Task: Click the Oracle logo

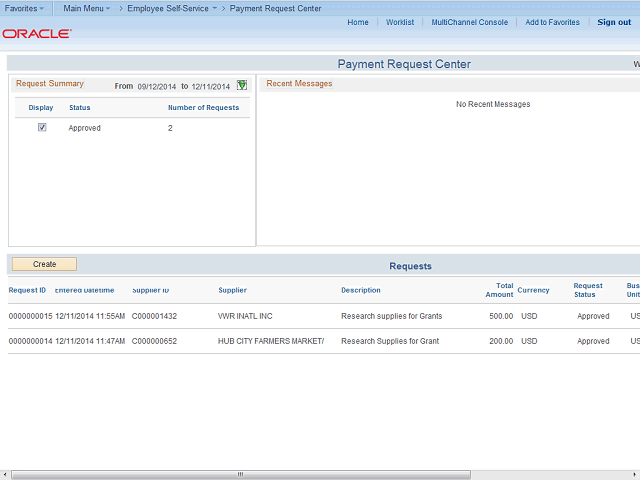Action: point(37,33)
